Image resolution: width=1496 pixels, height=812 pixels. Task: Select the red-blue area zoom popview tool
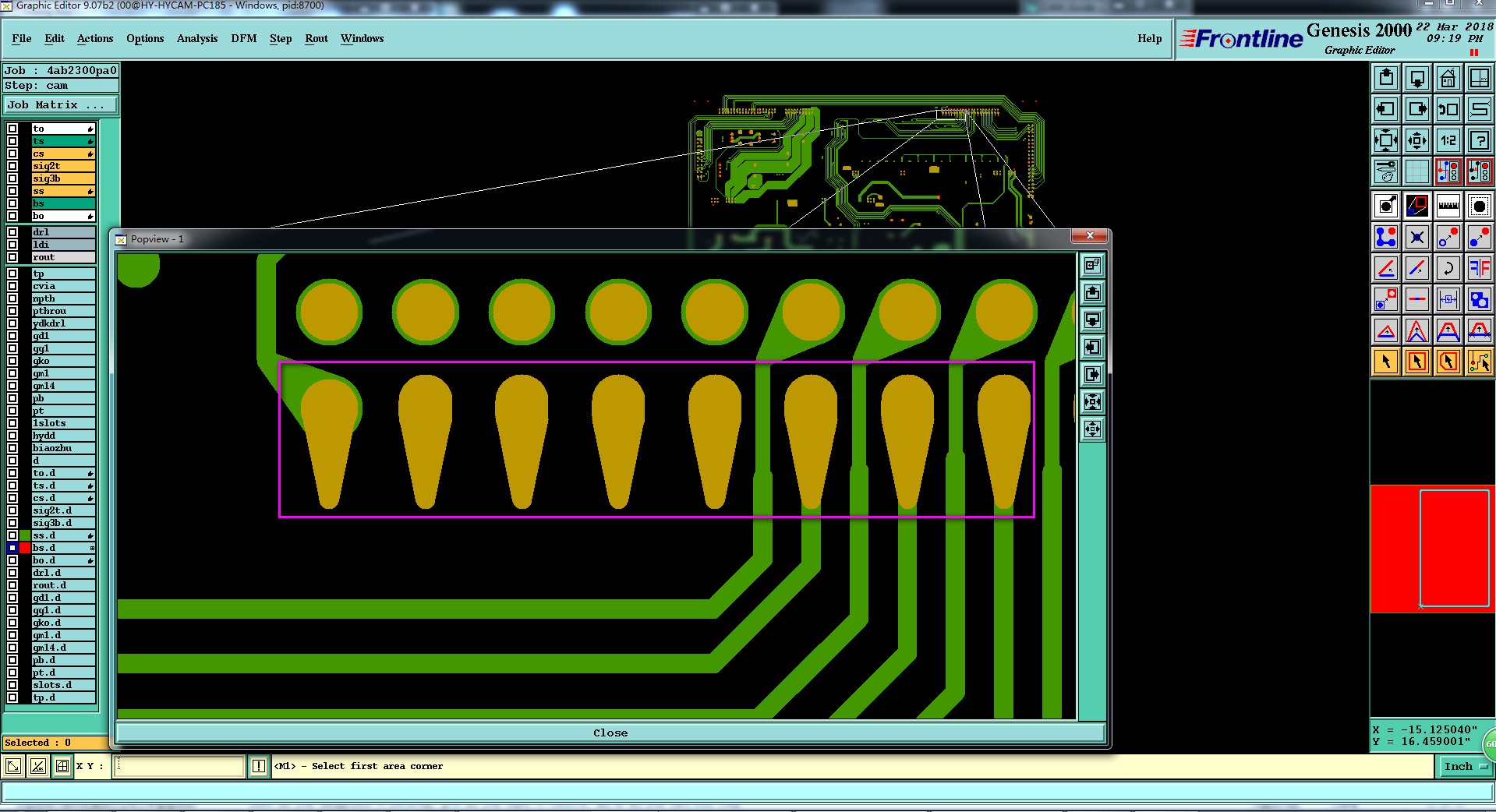tap(1417, 206)
